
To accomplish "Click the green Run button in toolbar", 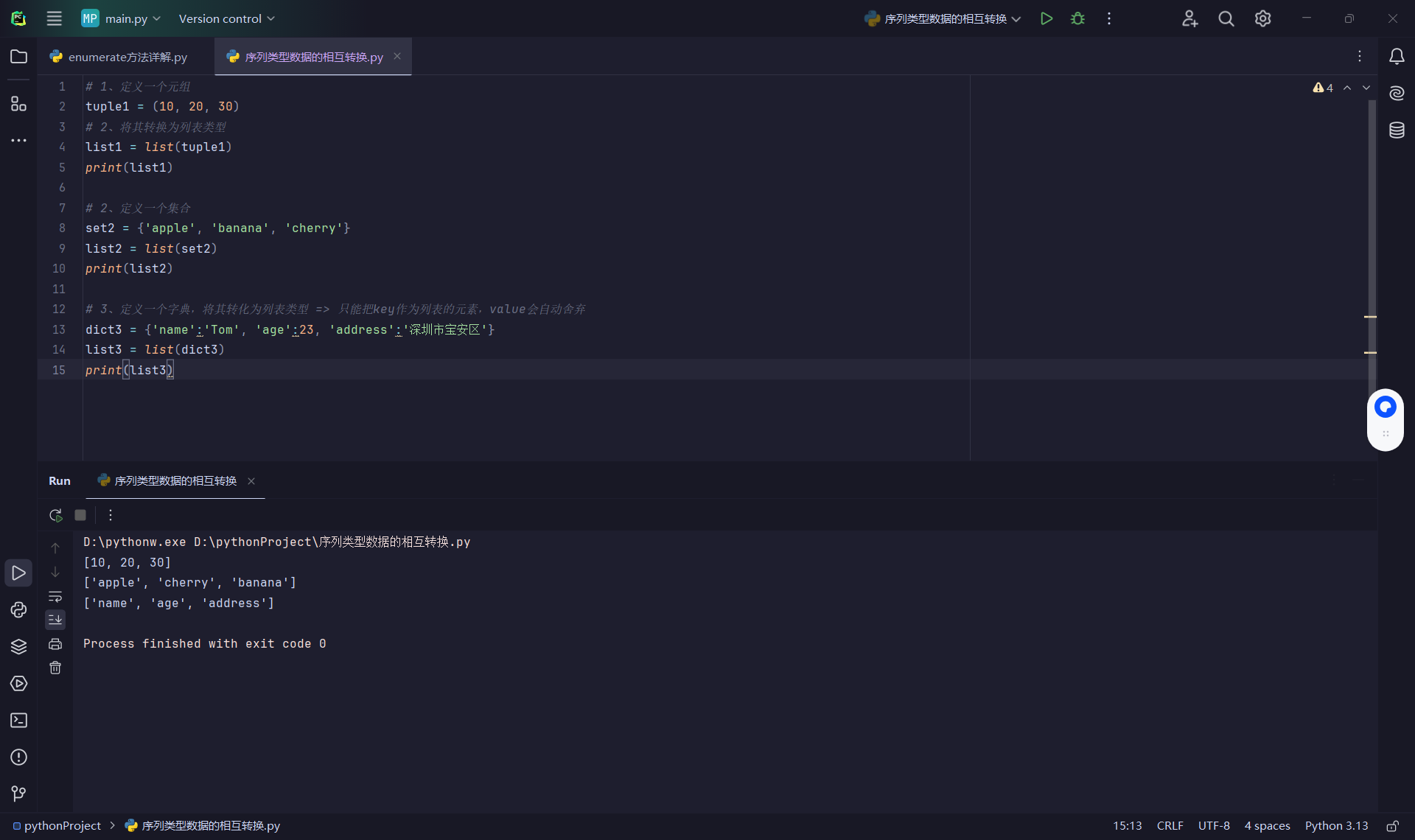I will click(x=1046, y=18).
